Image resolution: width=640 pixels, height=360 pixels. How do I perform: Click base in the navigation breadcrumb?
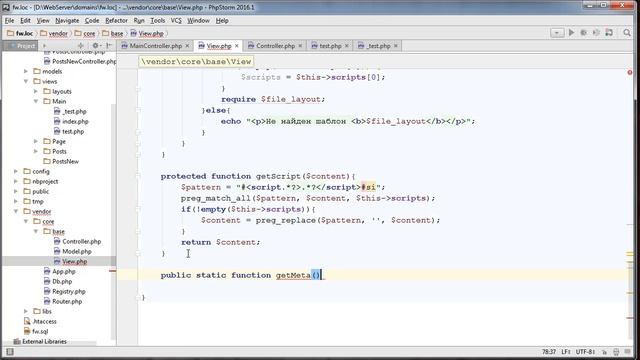click(x=113, y=33)
